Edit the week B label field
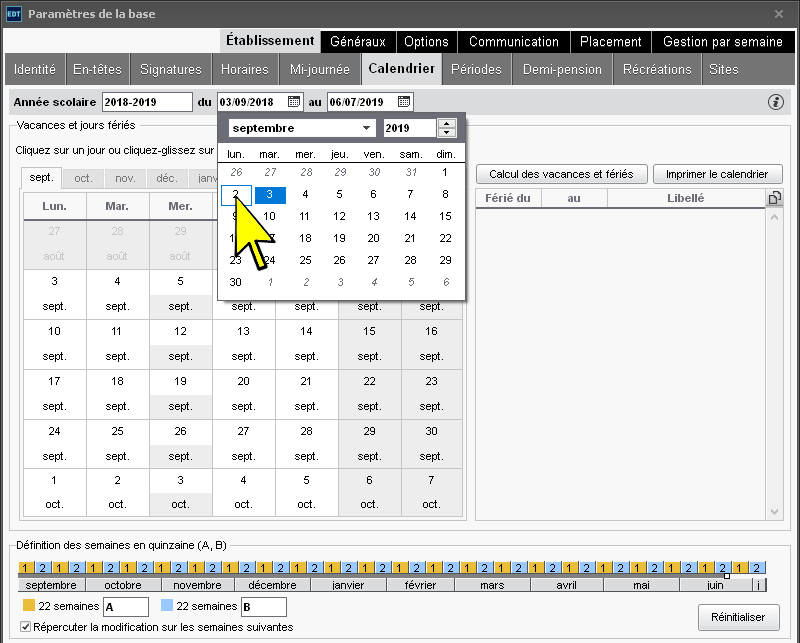Image resolution: width=800 pixels, height=643 pixels. [x=264, y=607]
